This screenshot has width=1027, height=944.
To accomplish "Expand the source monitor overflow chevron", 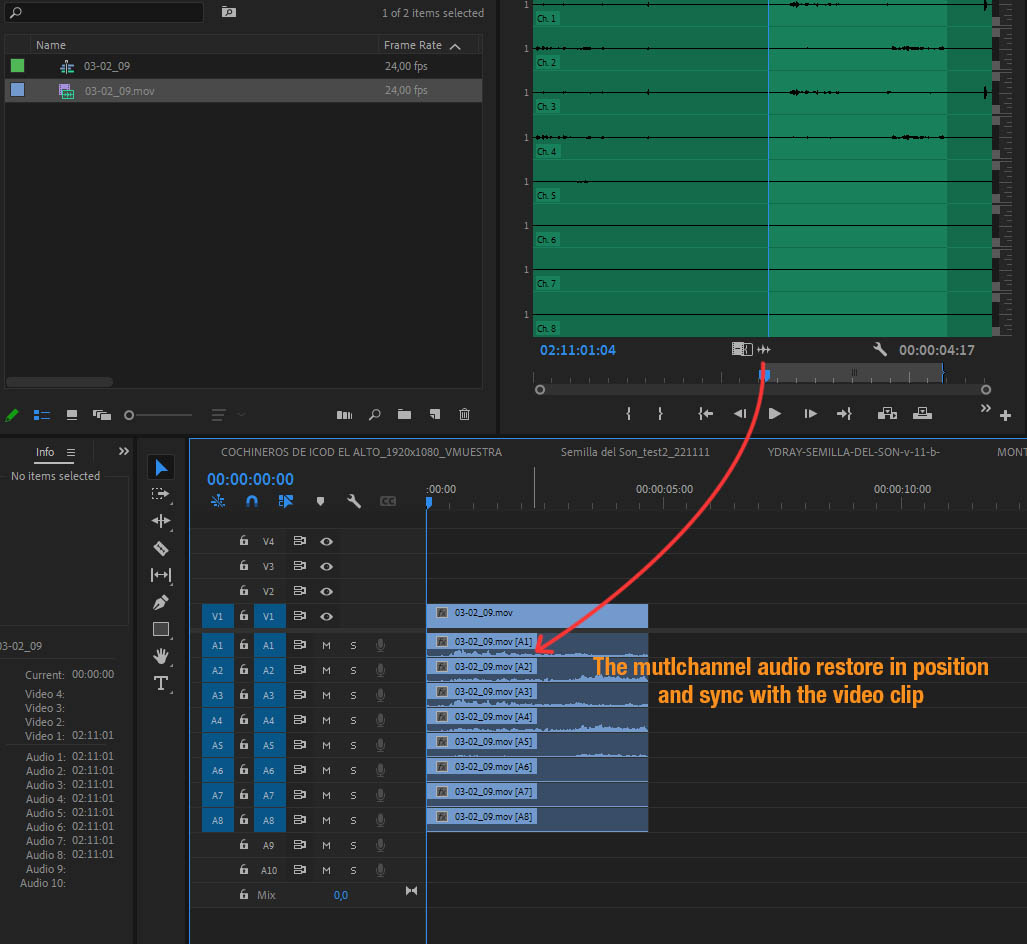I will (985, 407).
